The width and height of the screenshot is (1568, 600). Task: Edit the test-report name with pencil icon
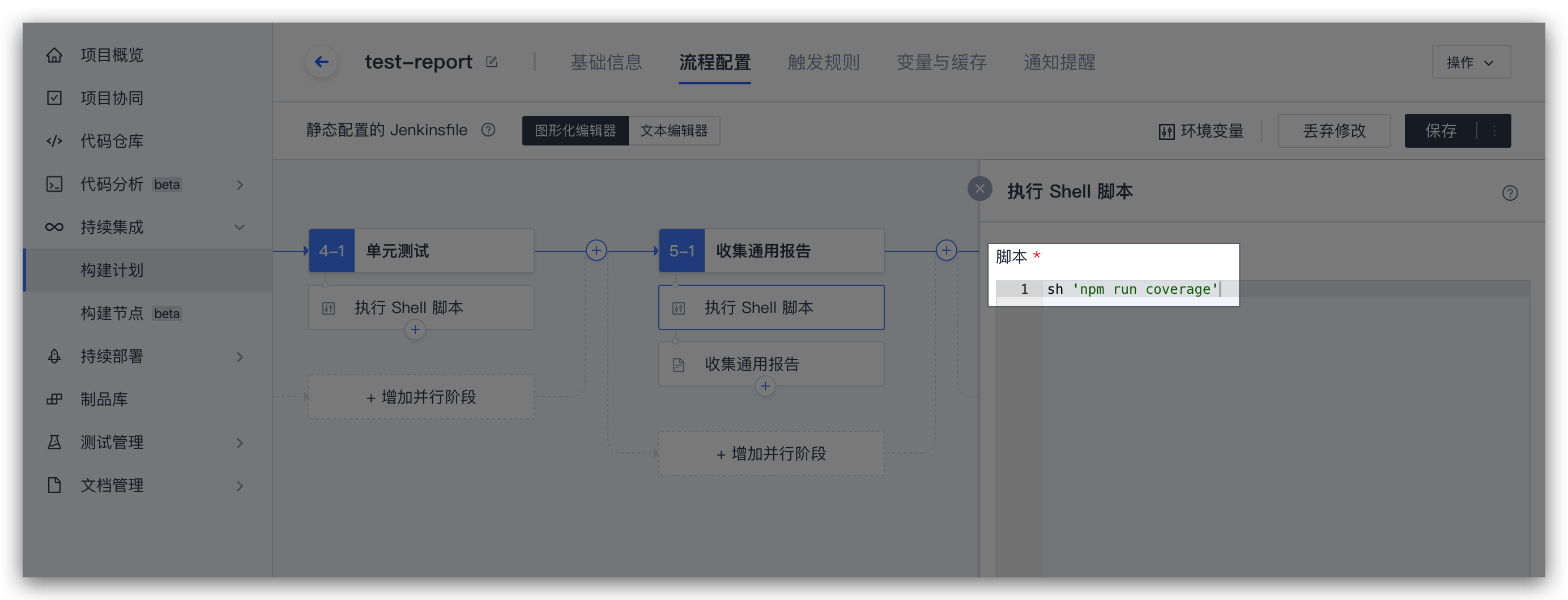(492, 62)
